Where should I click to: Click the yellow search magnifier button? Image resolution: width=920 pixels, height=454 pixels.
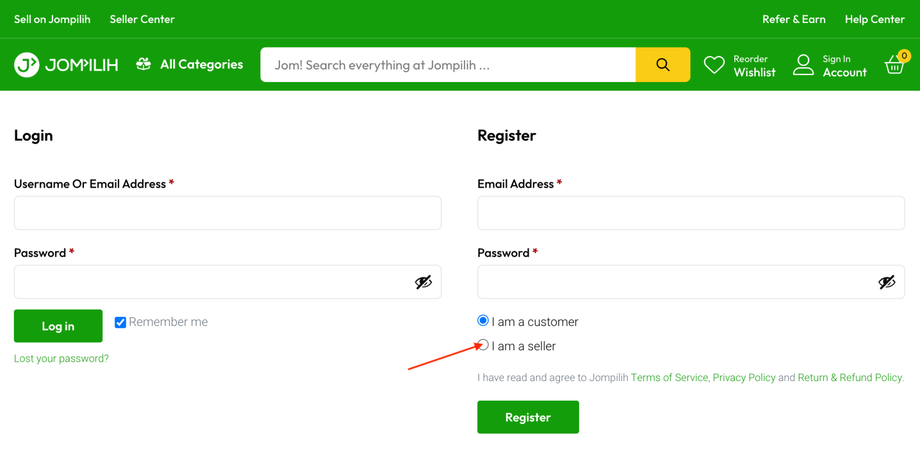point(663,65)
